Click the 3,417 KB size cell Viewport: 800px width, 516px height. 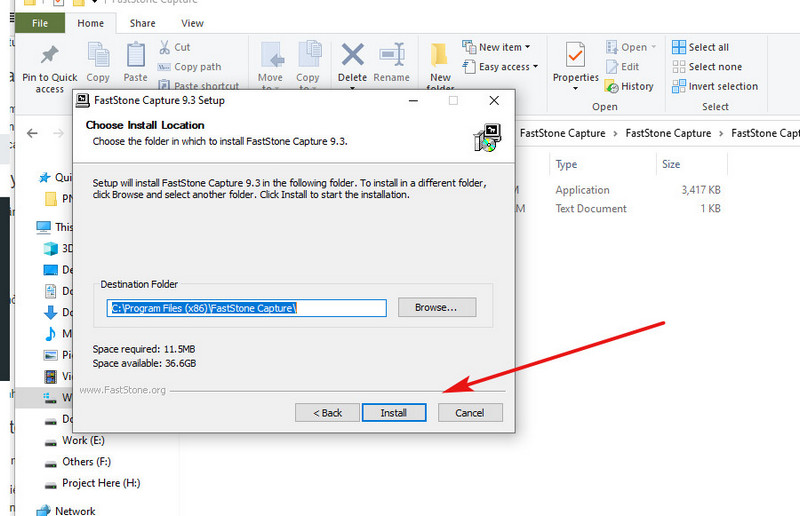701,190
